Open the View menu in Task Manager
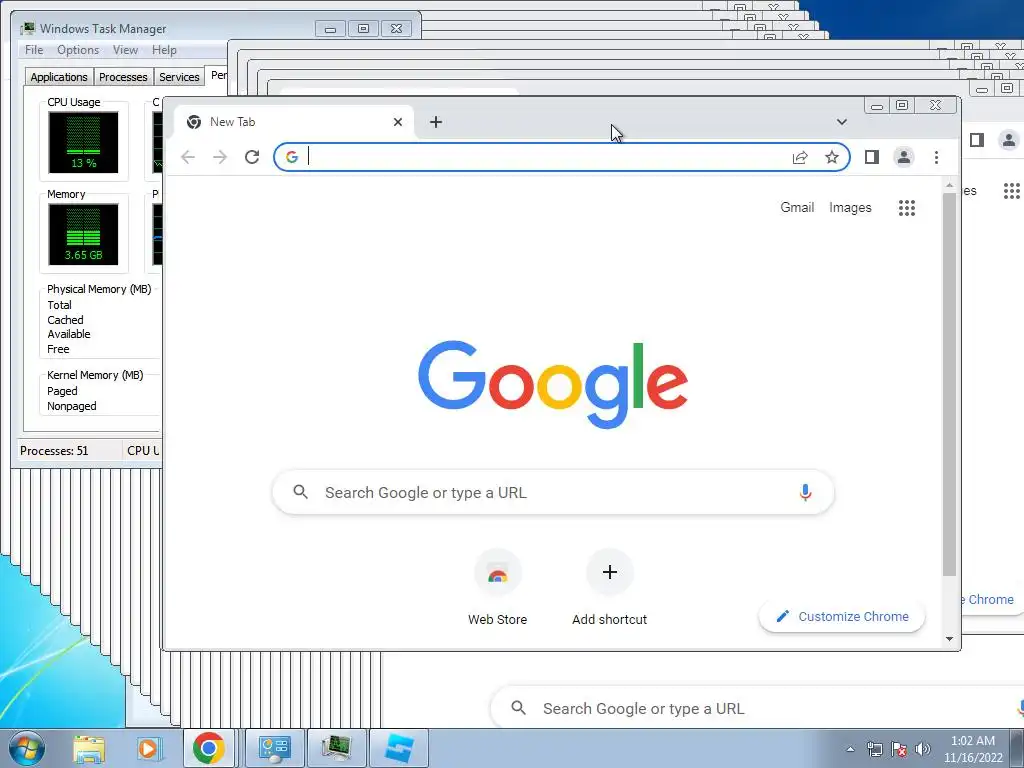 (125, 50)
